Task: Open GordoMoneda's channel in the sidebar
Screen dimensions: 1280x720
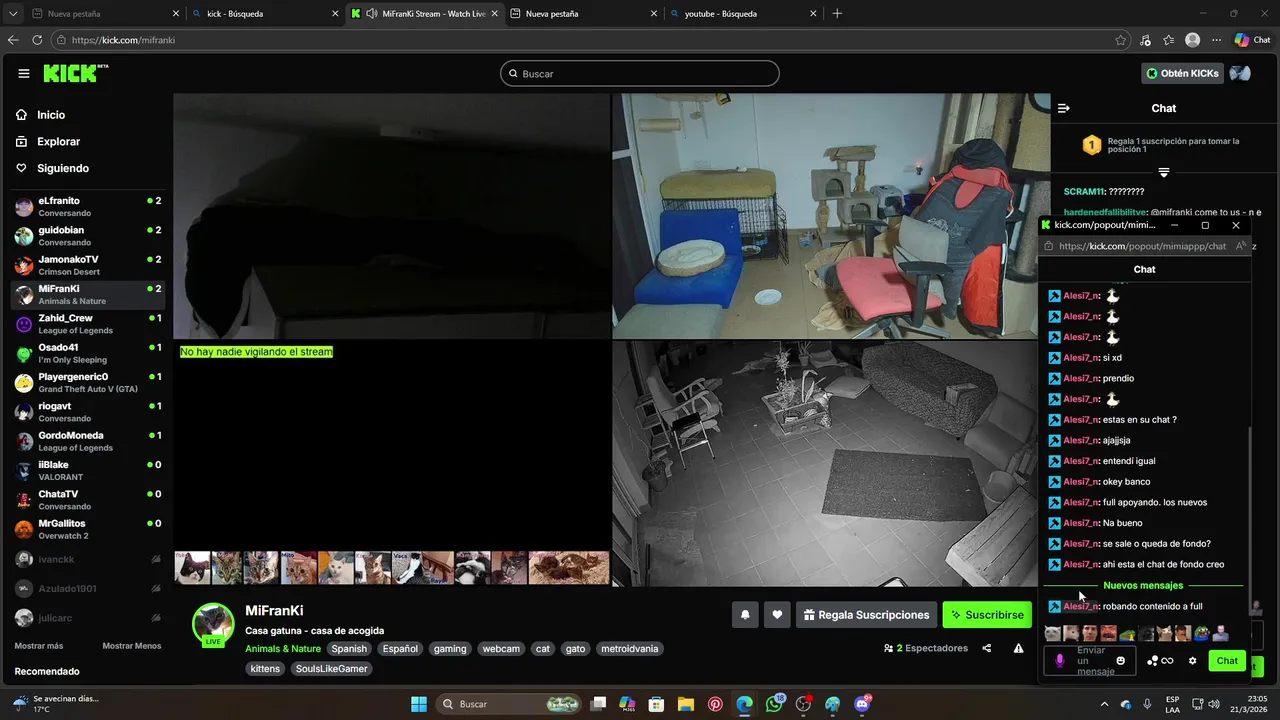Action: tap(86, 441)
